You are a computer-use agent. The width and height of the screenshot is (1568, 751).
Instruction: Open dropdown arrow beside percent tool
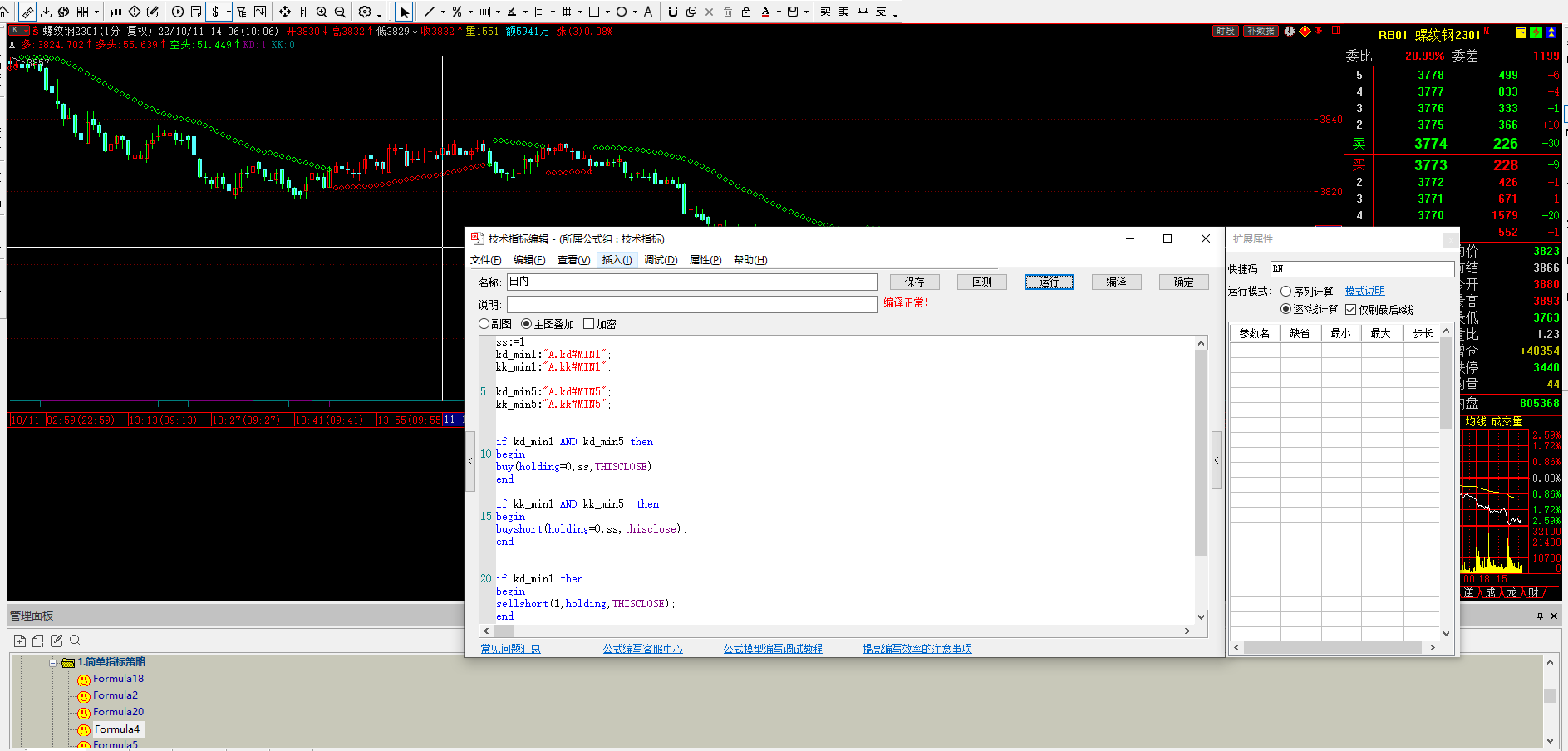point(470,12)
